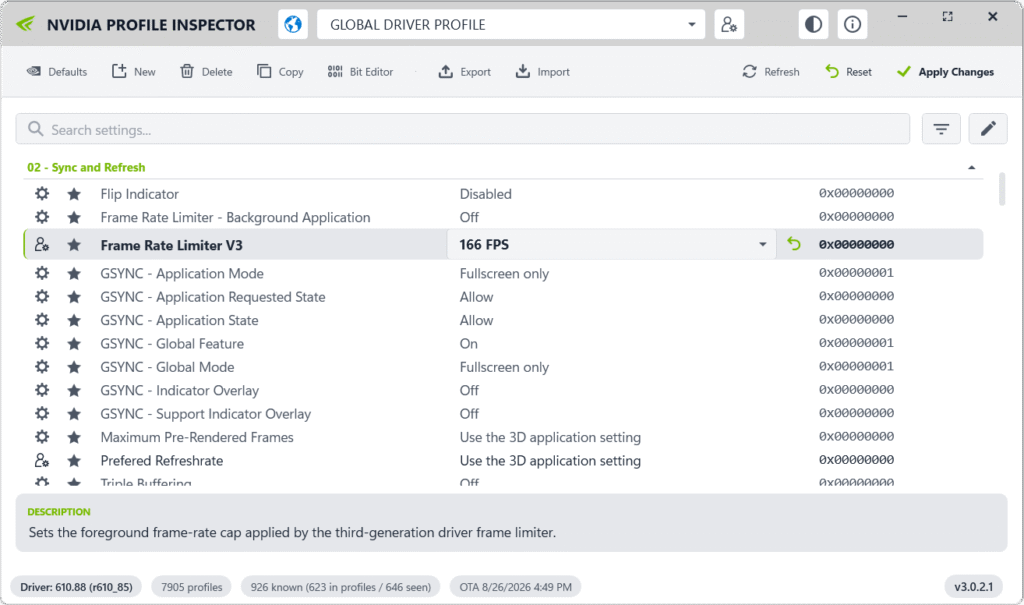Click user-gear icon on Frame Rate Limiter V3
The height and width of the screenshot is (605, 1024).
point(42,244)
